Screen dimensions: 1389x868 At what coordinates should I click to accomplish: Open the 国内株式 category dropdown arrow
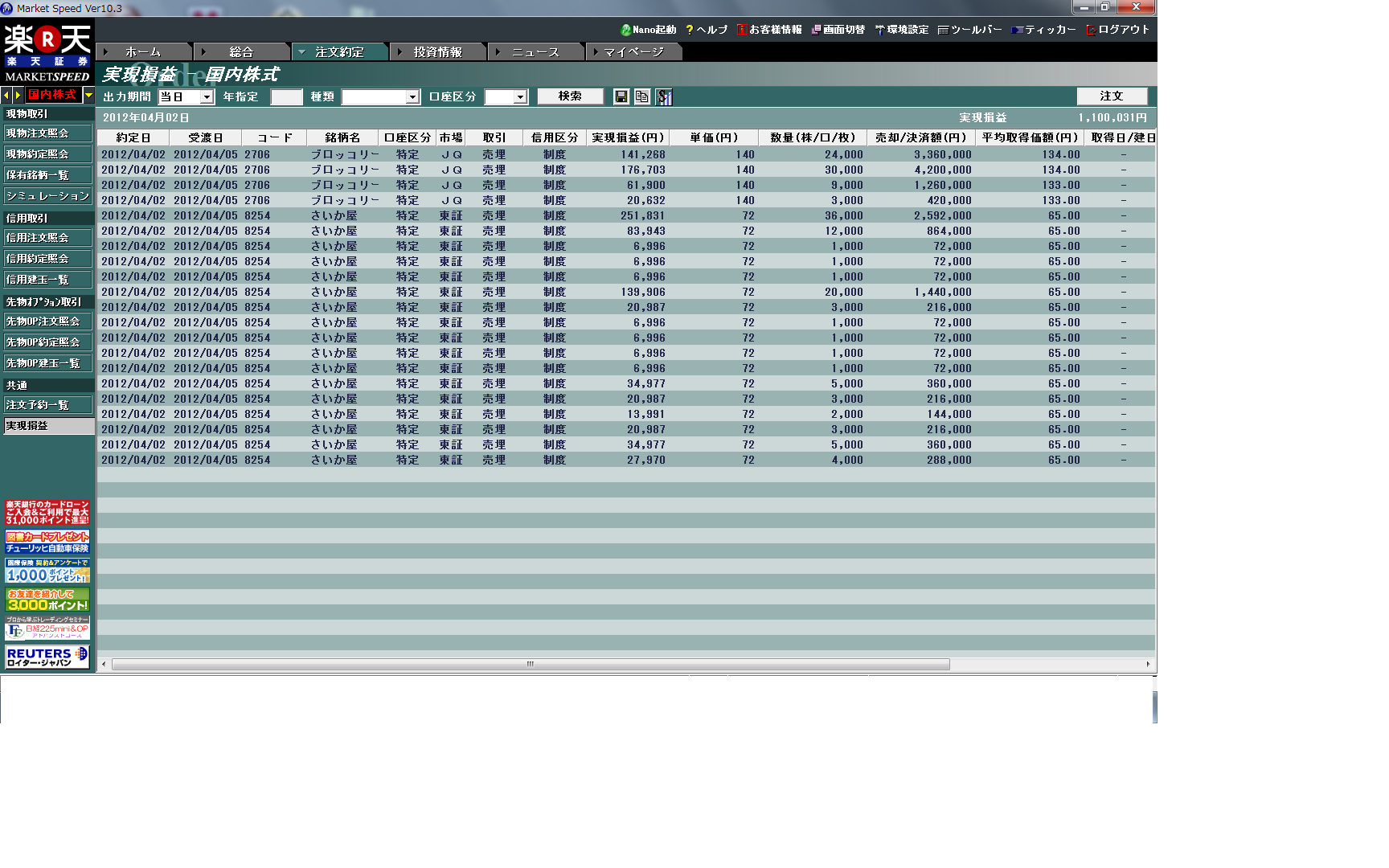pyautogui.click(x=88, y=95)
